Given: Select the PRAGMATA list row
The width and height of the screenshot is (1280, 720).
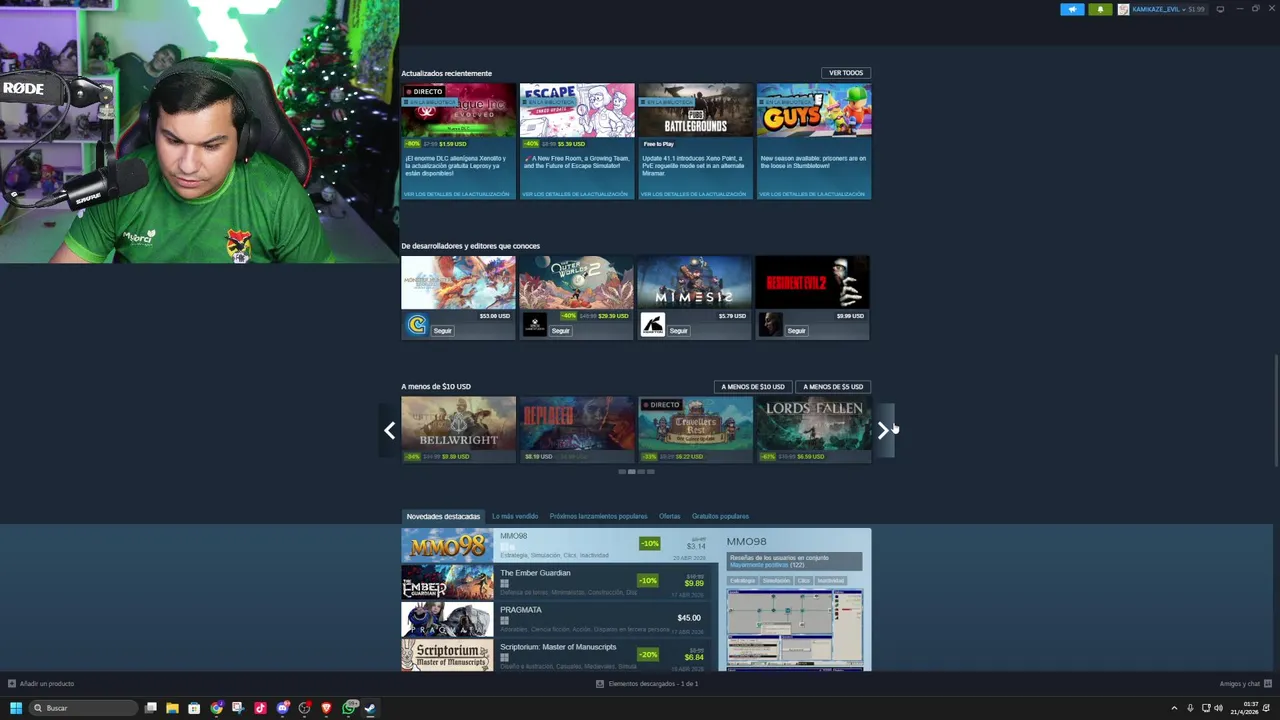Looking at the screenshot, I should tap(555, 619).
